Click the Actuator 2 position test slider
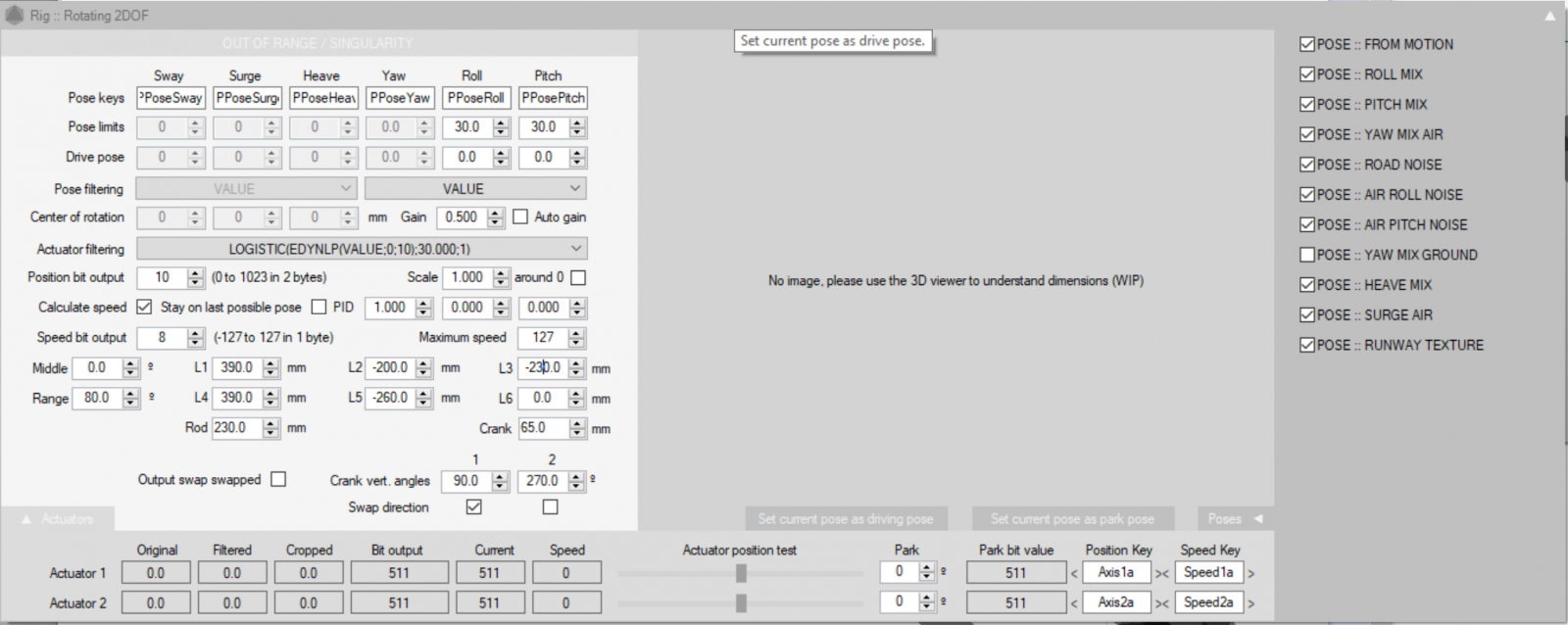This screenshot has height=625, width=1568. [x=741, y=602]
